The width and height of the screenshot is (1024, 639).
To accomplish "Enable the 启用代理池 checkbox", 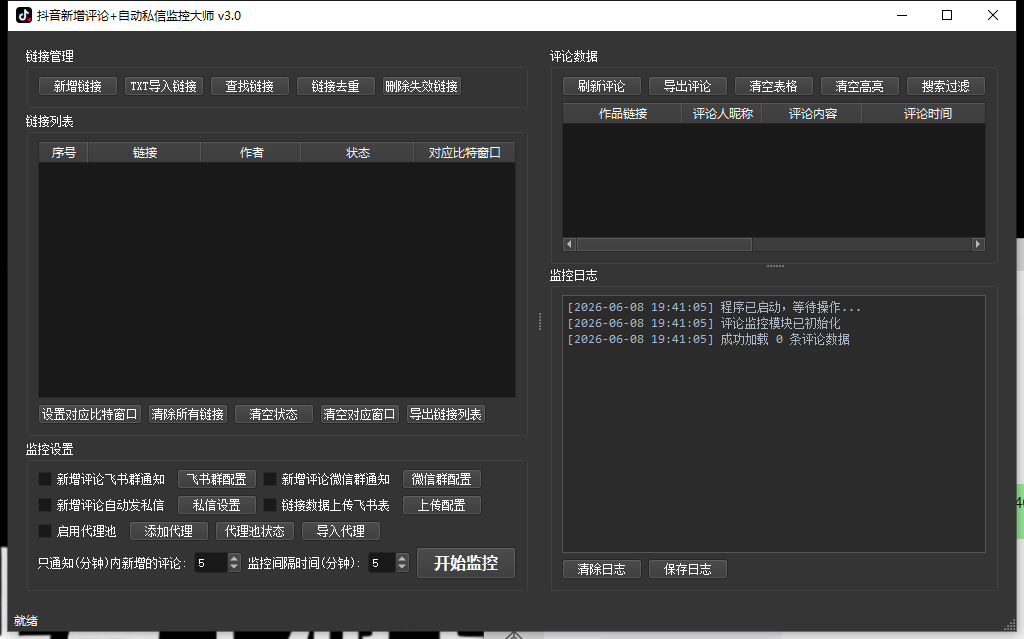I will [45, 531].
